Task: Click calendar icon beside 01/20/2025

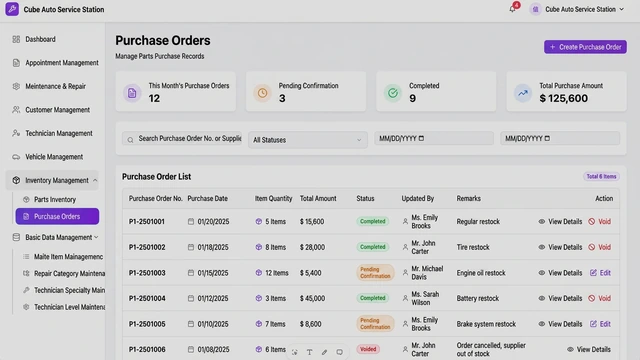Action: (x=191, y=221)
